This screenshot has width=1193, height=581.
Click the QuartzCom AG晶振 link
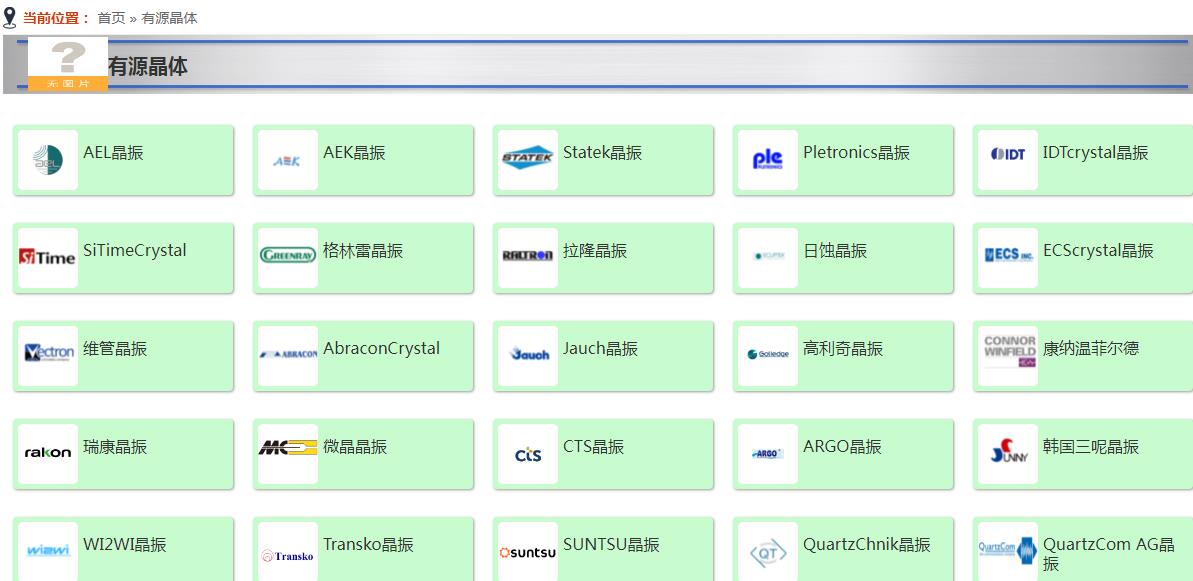click(x=1109, y=554)
